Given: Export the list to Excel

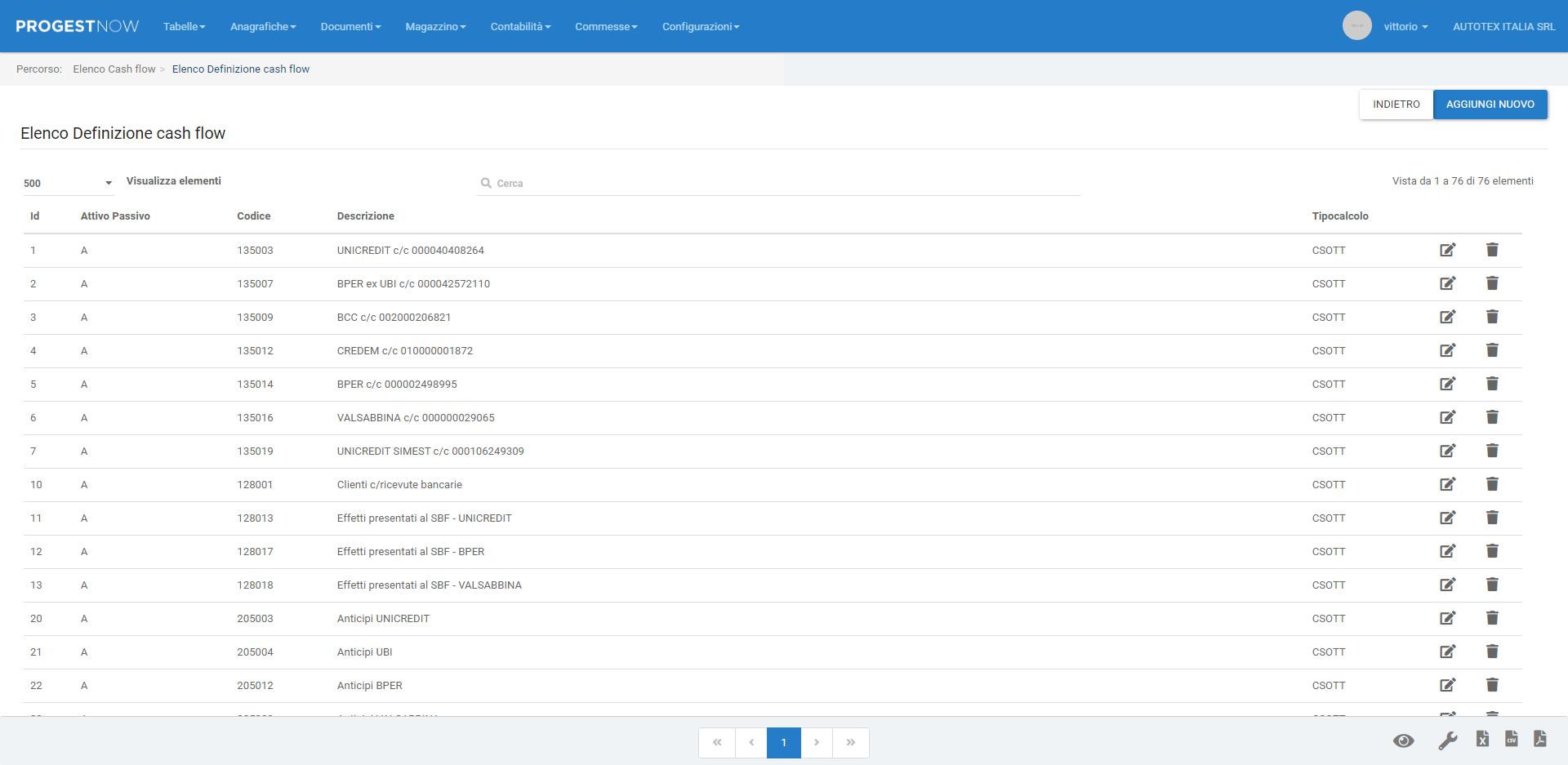Looking at the screenshot, I should (x=1482, y=740).
